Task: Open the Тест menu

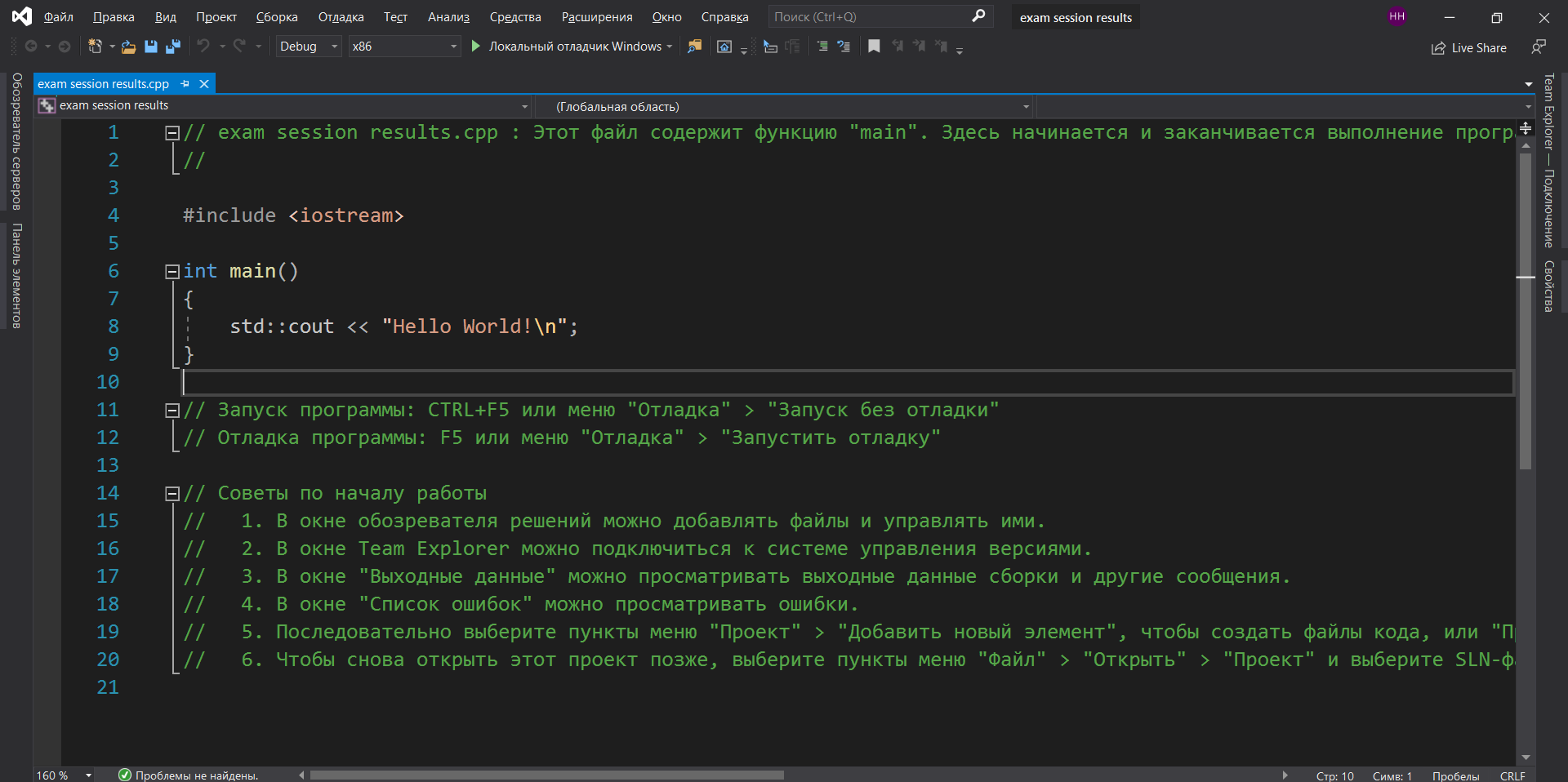Action: point(395,17)
